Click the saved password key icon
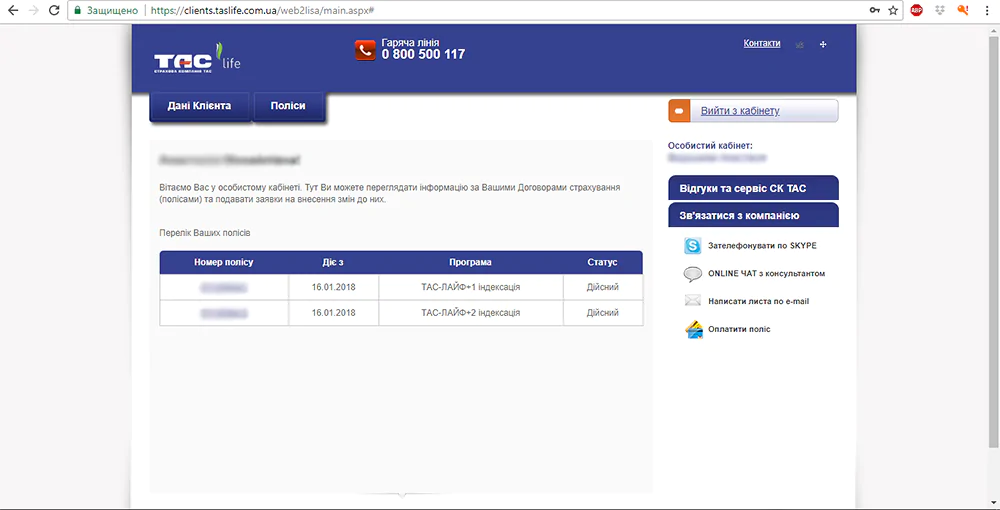This screenshot has height=510, width=1000. click(874, 10)
